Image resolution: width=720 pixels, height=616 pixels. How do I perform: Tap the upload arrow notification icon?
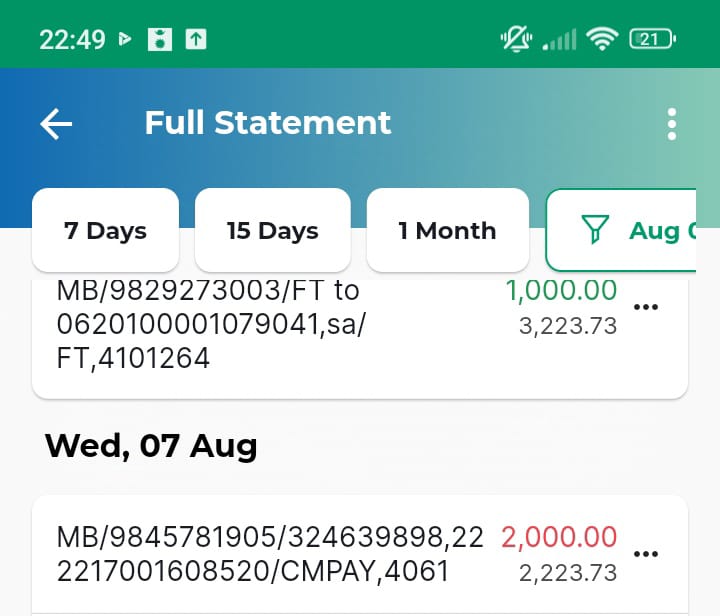196,39
